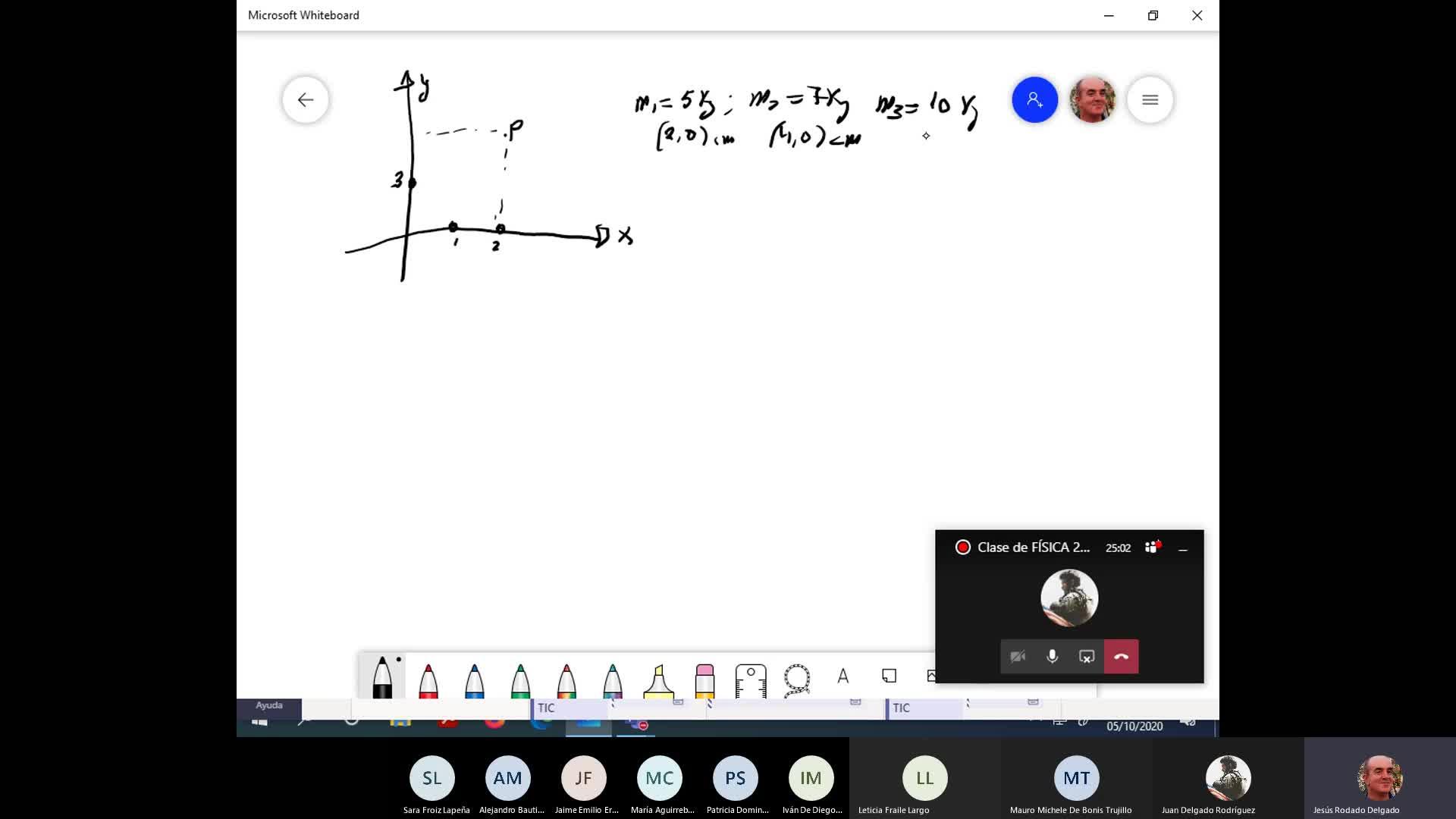The height and width of the screenshot is (819, 1456).
Task: Hang up the Teams call
Action: pyautogui.click(x=1122, y=657)
